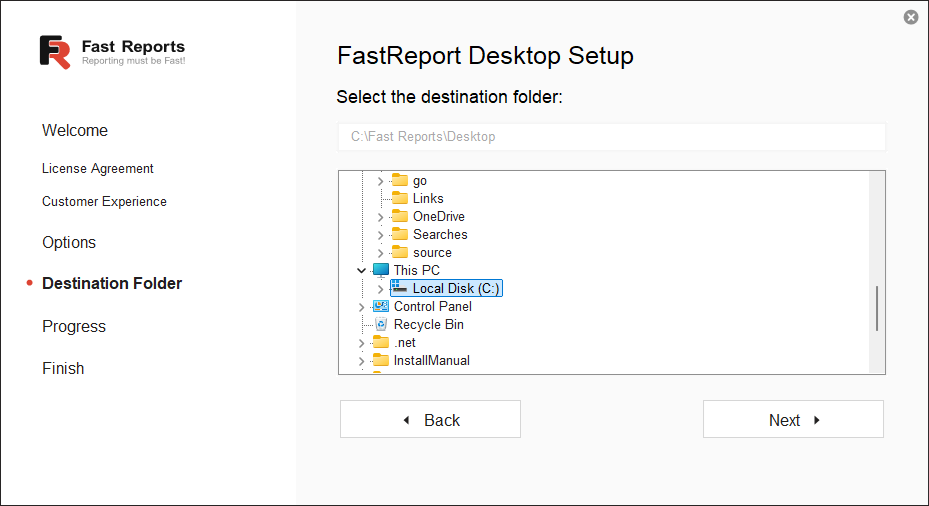Click the Searches folder icon
The height and width of the screenshot is (506, 929).
[400, 234]
